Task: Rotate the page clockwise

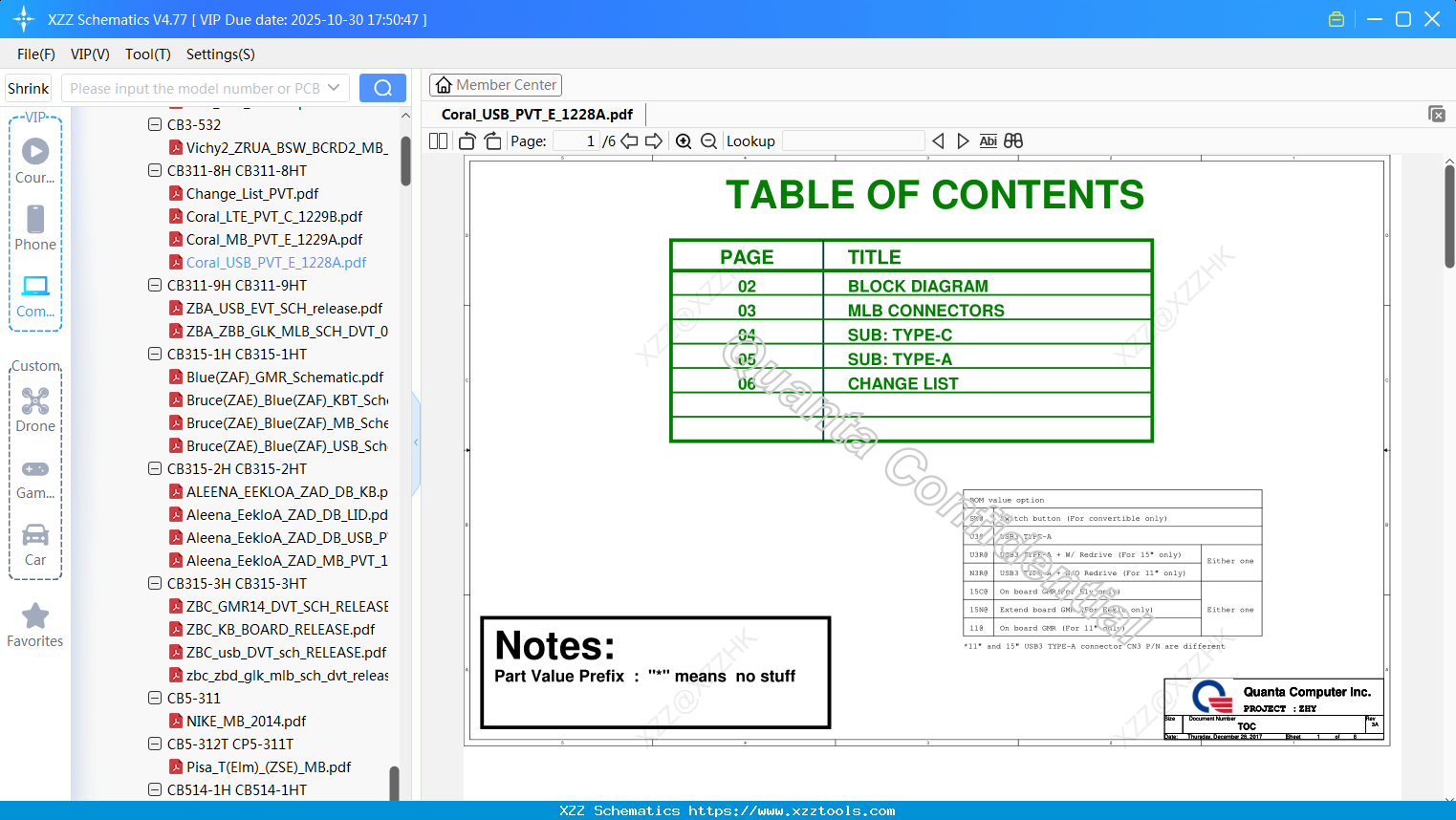Action: coord(492,141)
